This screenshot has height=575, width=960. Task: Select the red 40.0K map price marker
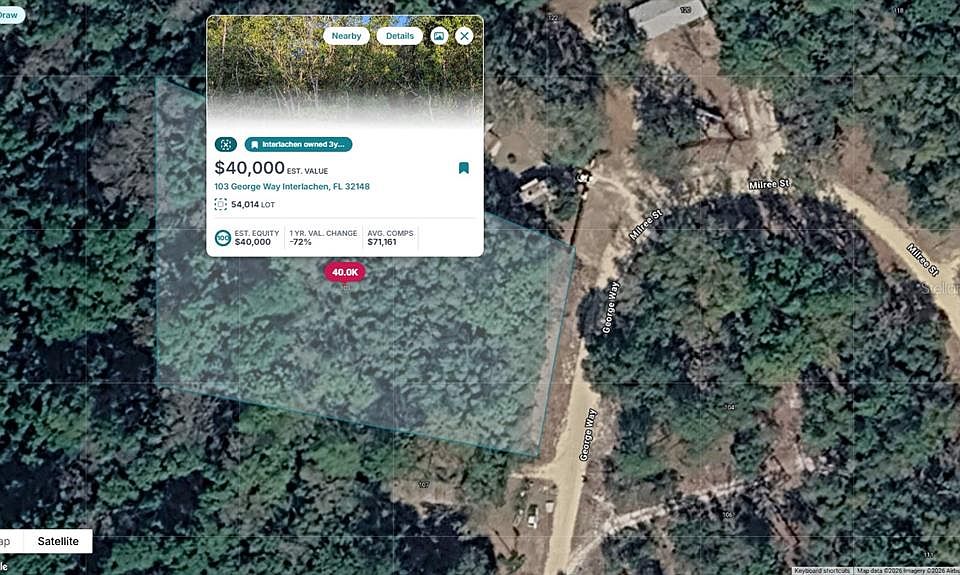[x=345, y=272]
